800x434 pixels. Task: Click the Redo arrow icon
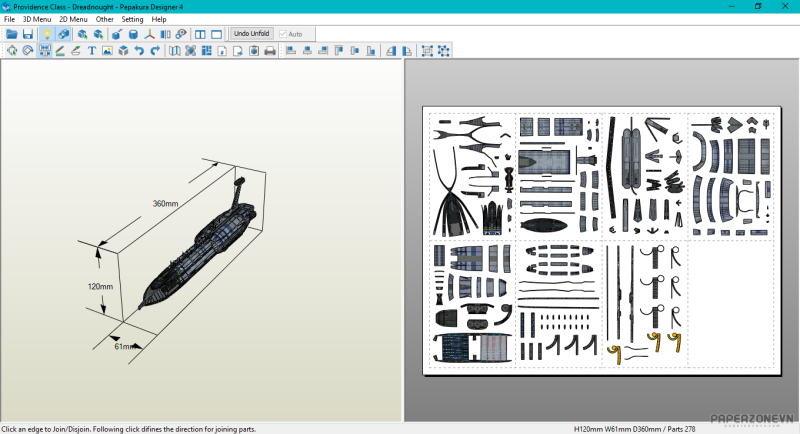coord(155,50)
